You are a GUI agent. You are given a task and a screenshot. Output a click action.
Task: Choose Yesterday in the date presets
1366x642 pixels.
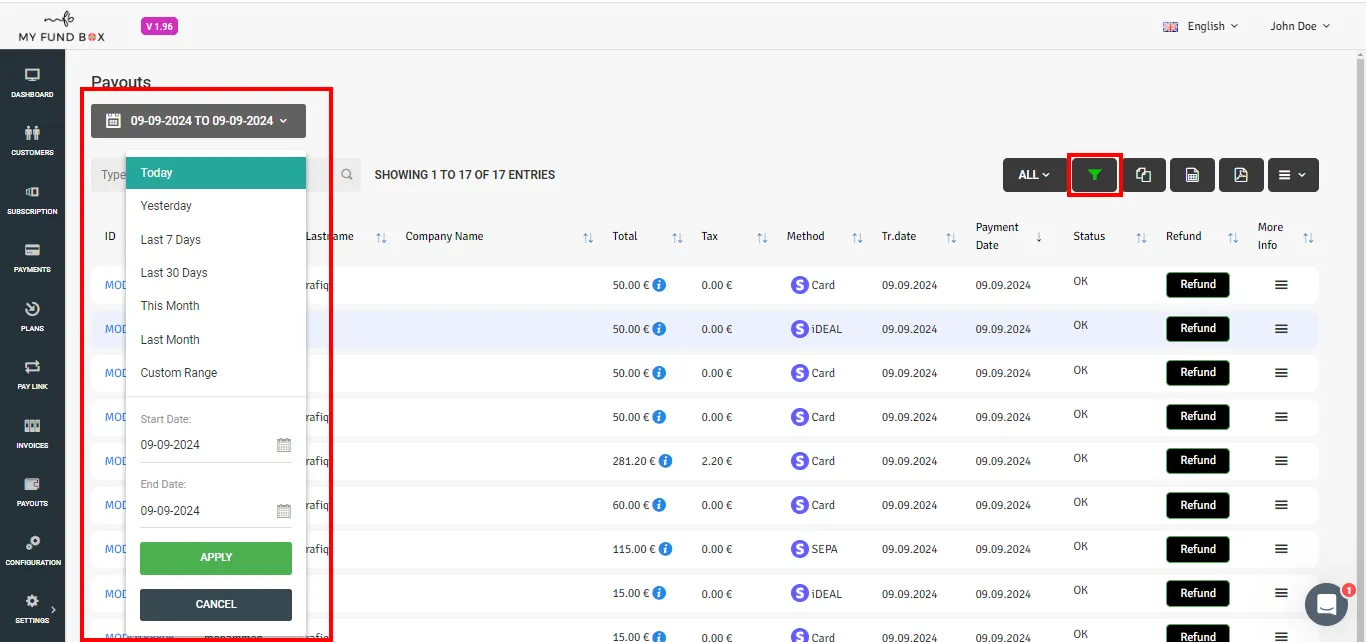pos(216,206)
